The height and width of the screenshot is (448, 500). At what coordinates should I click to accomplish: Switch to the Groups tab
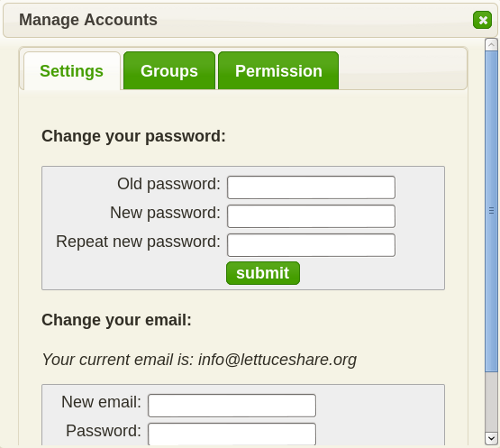[169, 71]
